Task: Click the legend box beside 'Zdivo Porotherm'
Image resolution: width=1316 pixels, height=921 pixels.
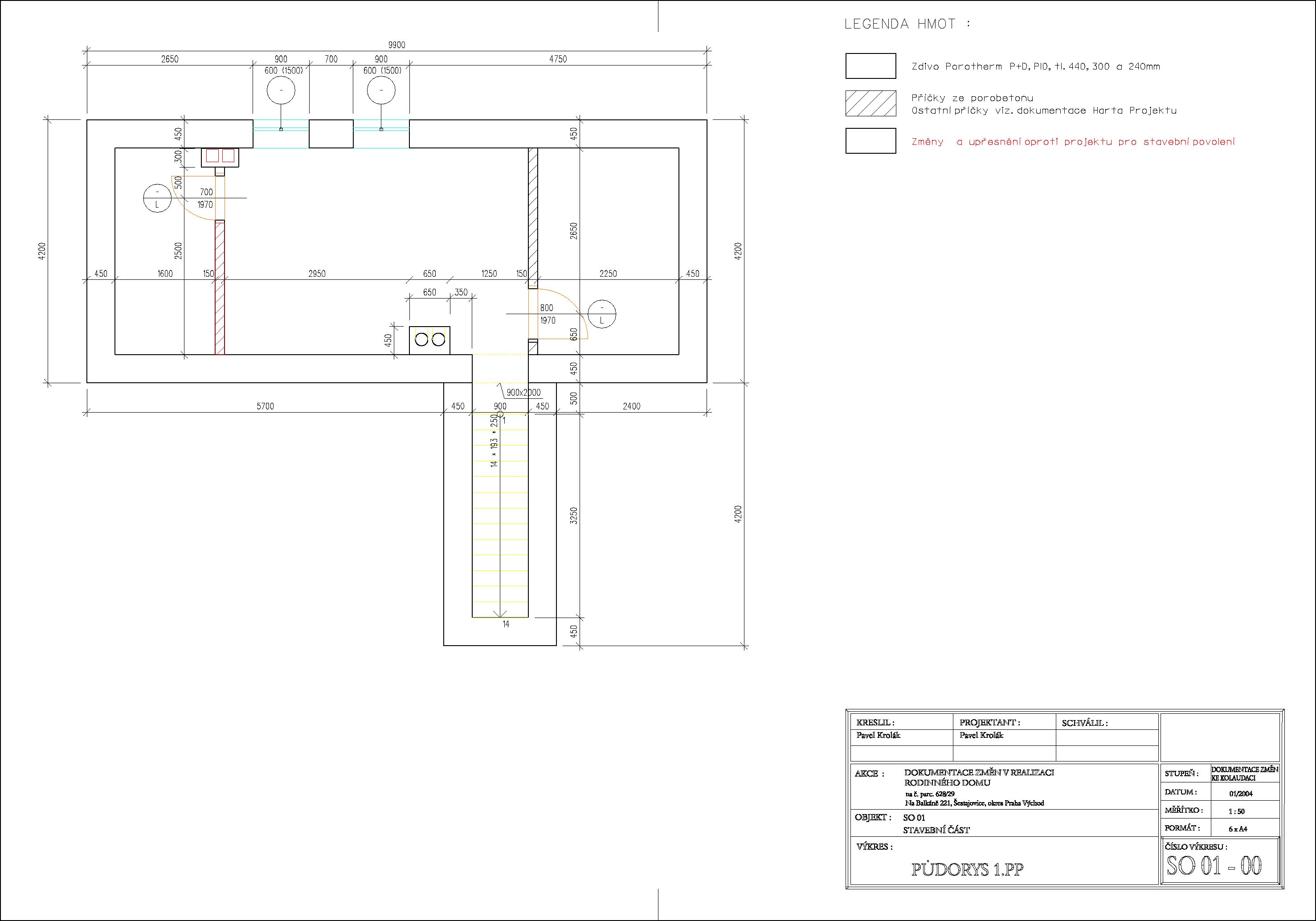Action: [x=871, y=66]
